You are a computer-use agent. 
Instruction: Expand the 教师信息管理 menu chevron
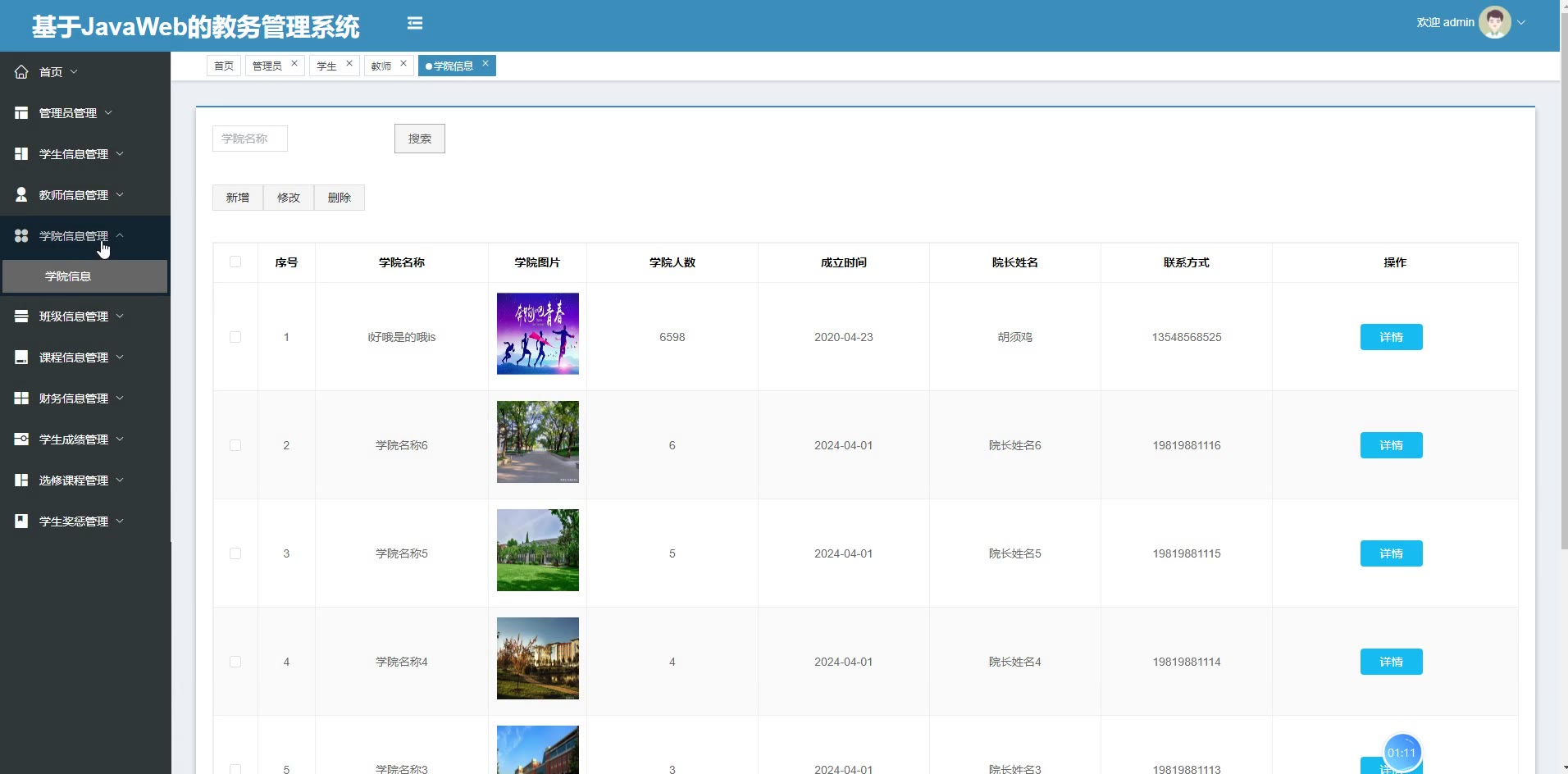tap(120, 195)
